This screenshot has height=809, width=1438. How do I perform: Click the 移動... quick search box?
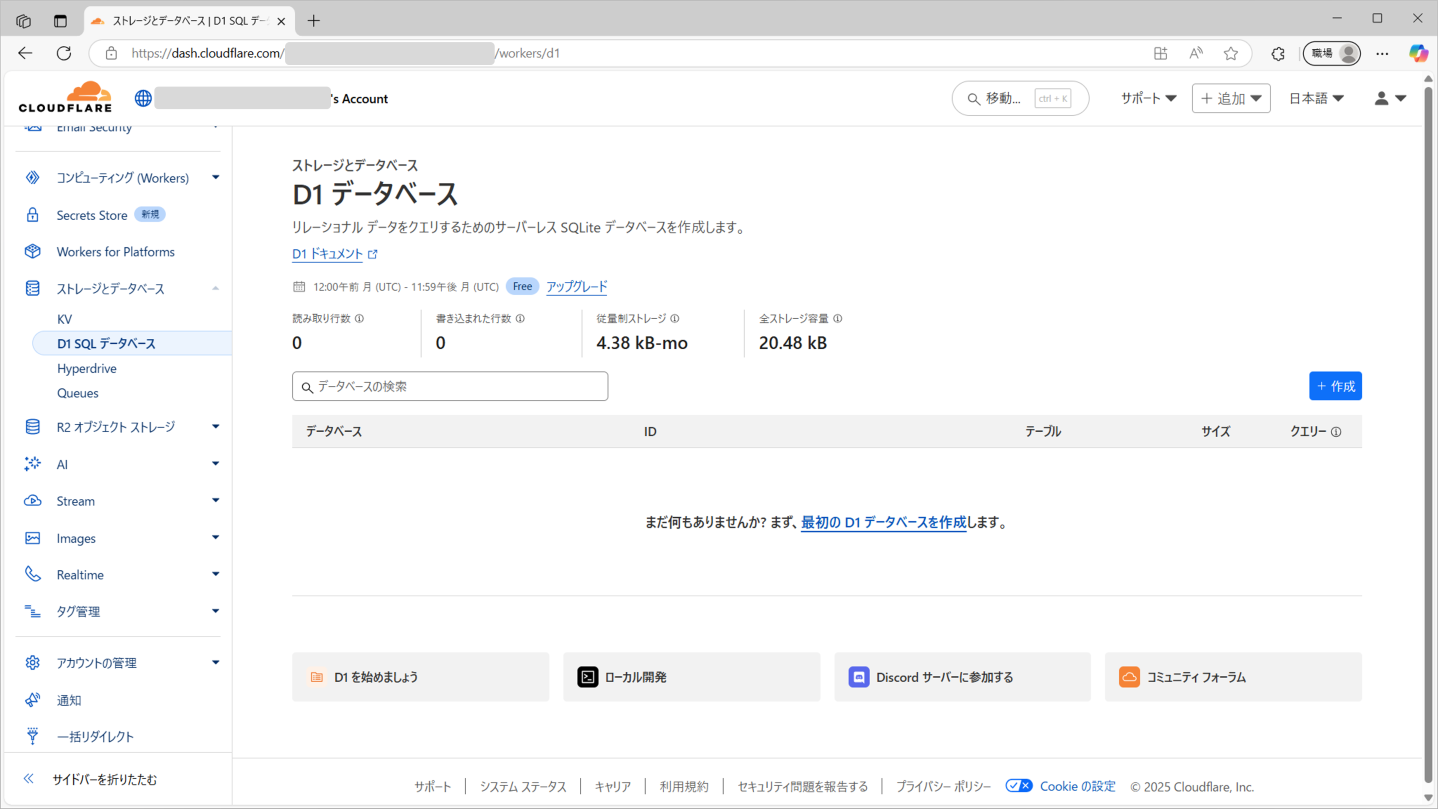tap(1020, 98)
